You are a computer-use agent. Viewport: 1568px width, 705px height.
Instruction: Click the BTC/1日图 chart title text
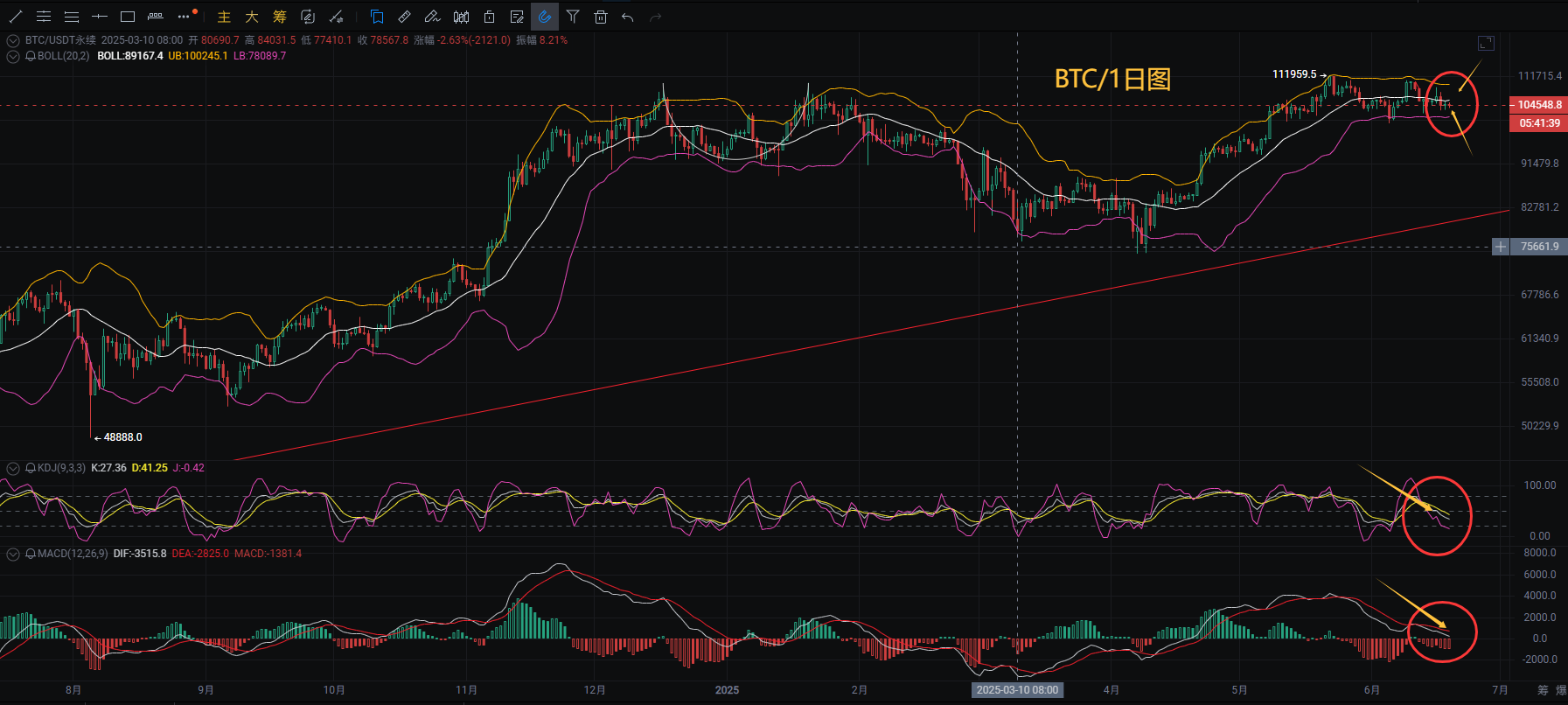1112,79
